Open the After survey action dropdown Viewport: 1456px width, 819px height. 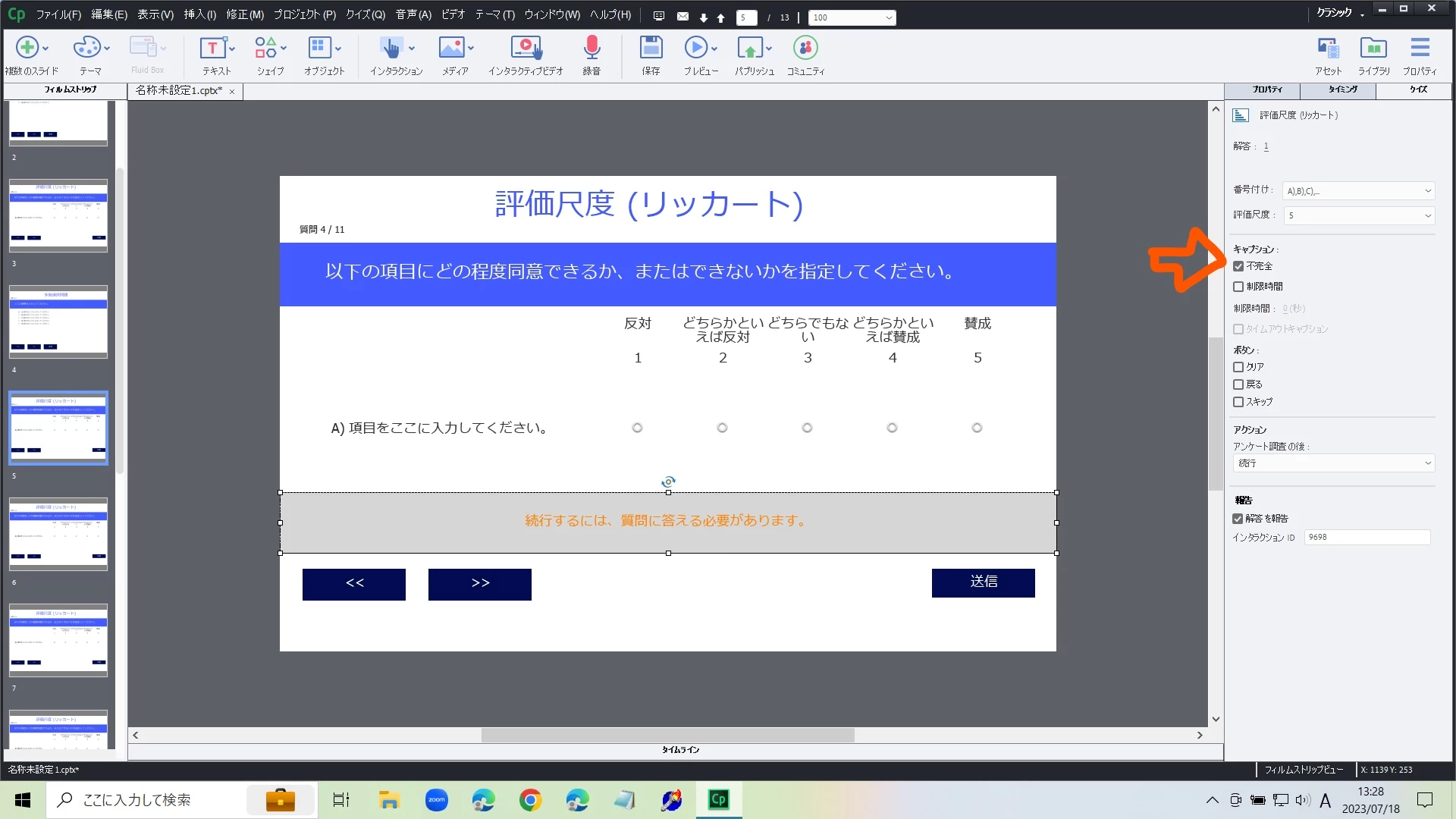coord(1334,463)
